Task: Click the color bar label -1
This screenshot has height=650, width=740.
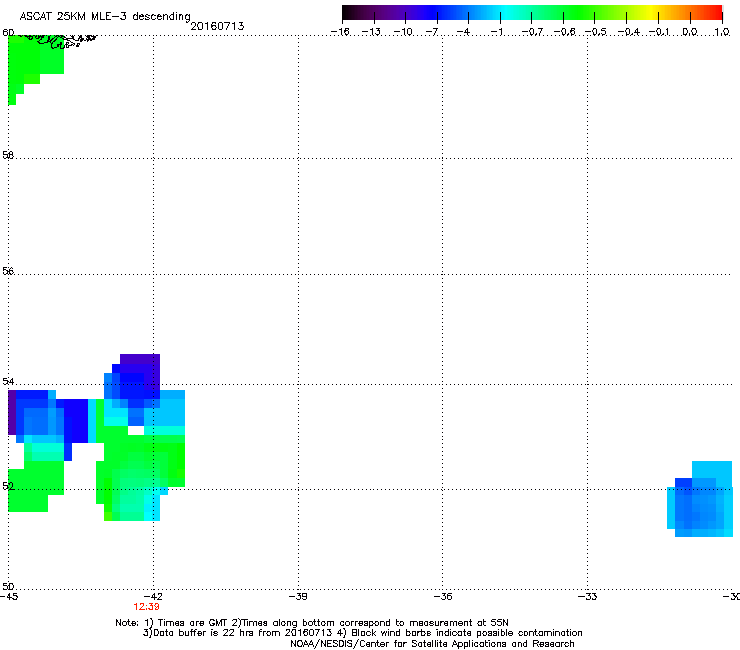Action: (x=496, y=32)
